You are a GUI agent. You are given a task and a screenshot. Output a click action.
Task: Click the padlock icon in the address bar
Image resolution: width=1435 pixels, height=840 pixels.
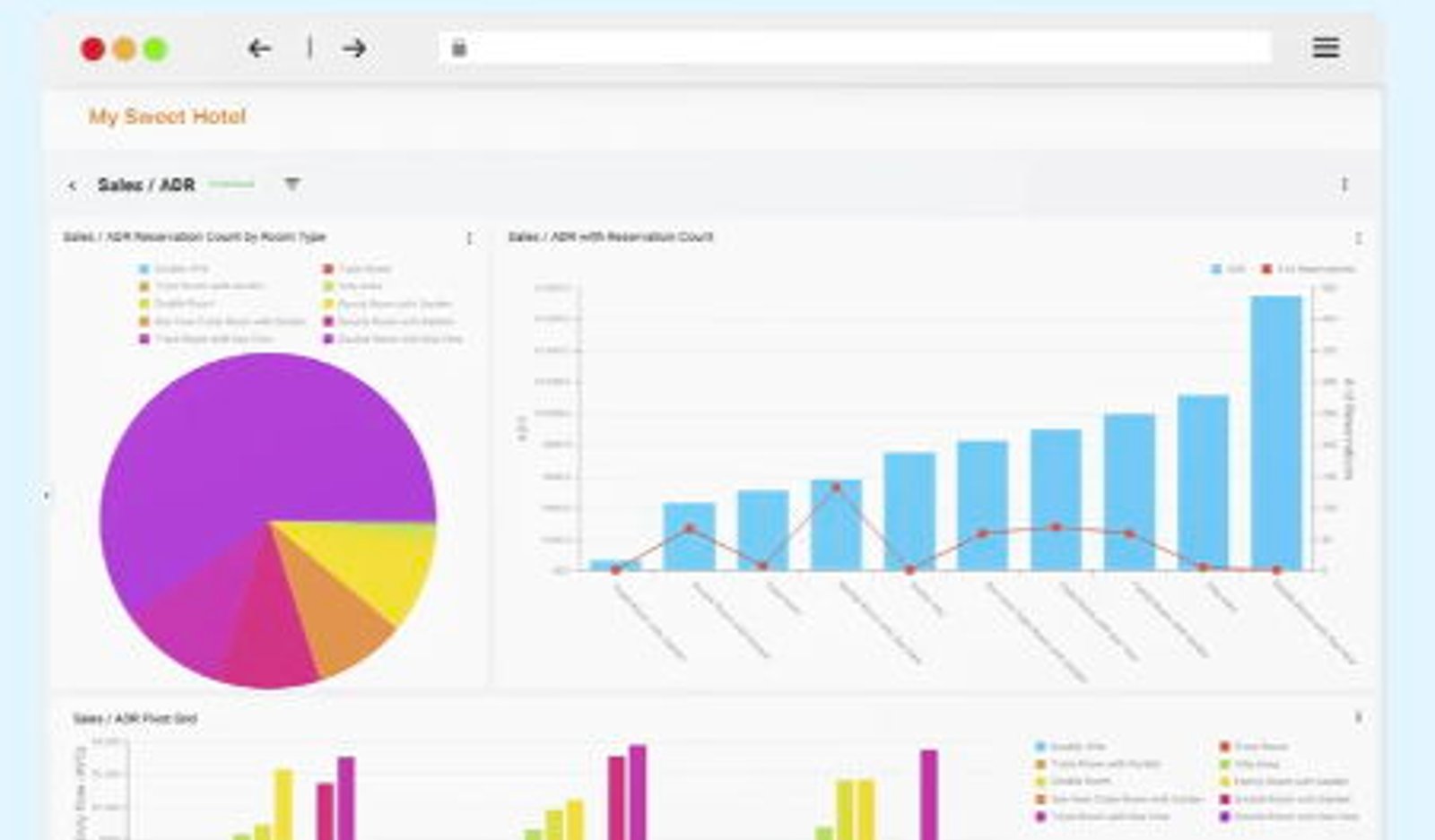459,48
